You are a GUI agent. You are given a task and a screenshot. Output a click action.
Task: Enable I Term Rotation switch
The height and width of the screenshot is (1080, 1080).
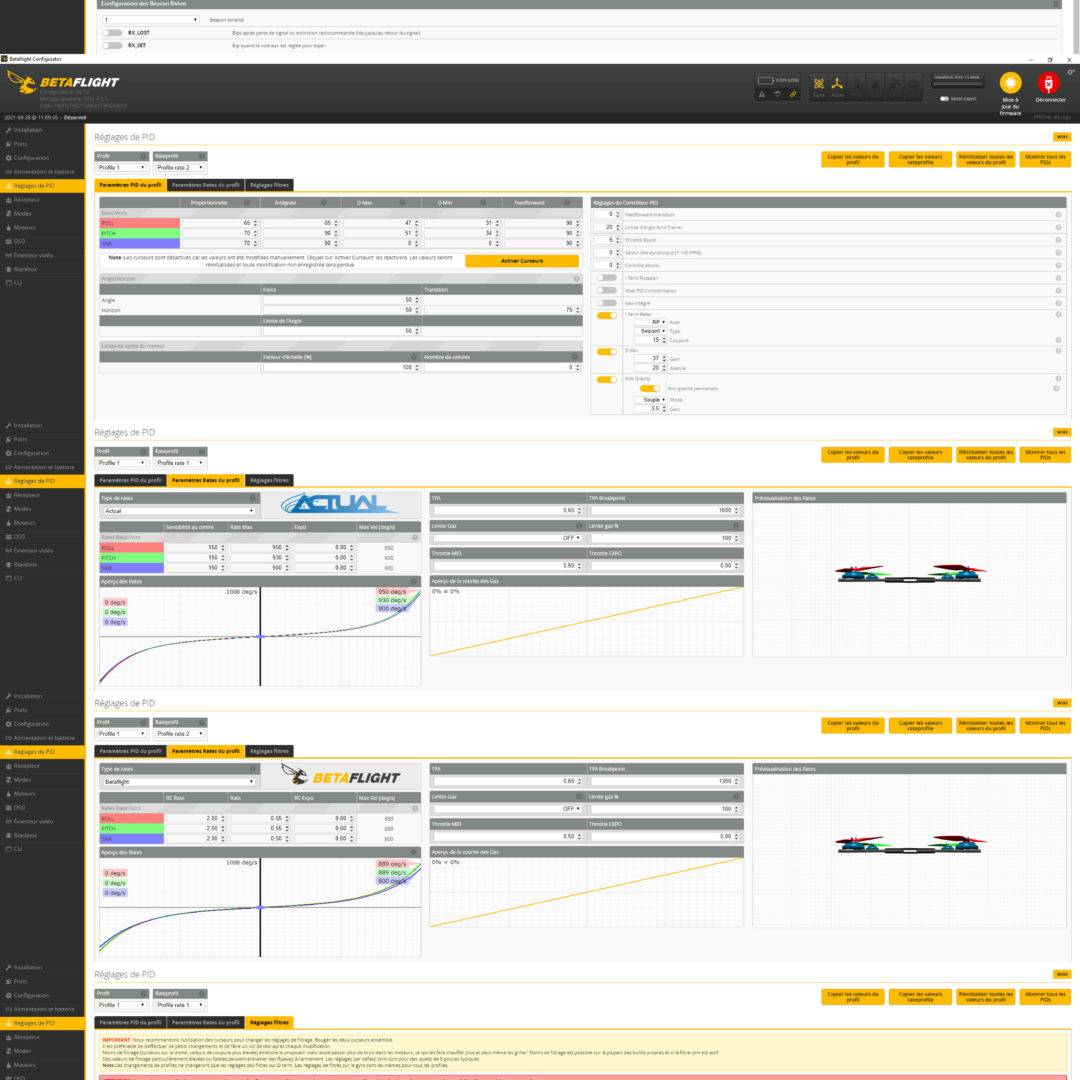tap(607, 278)
